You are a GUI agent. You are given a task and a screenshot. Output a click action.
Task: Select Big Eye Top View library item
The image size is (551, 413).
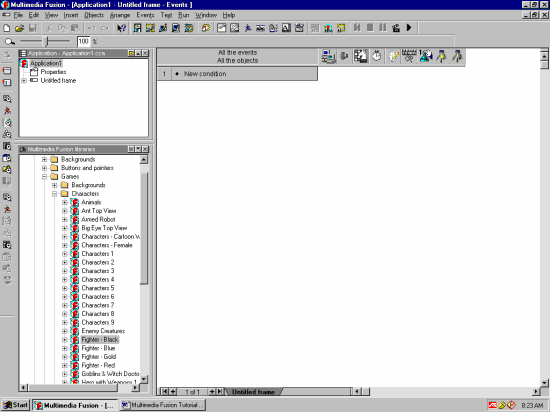tap(104, 228)
